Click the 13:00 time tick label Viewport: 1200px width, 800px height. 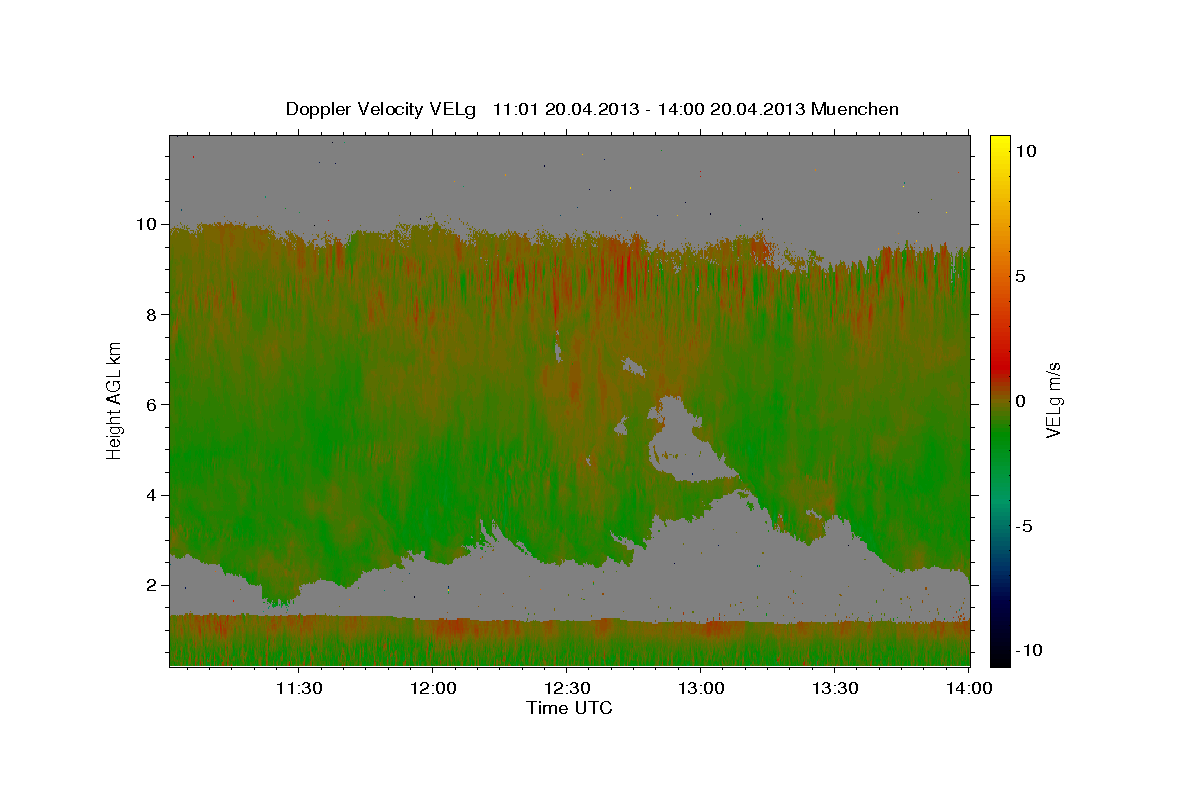[x=700, y=689]
